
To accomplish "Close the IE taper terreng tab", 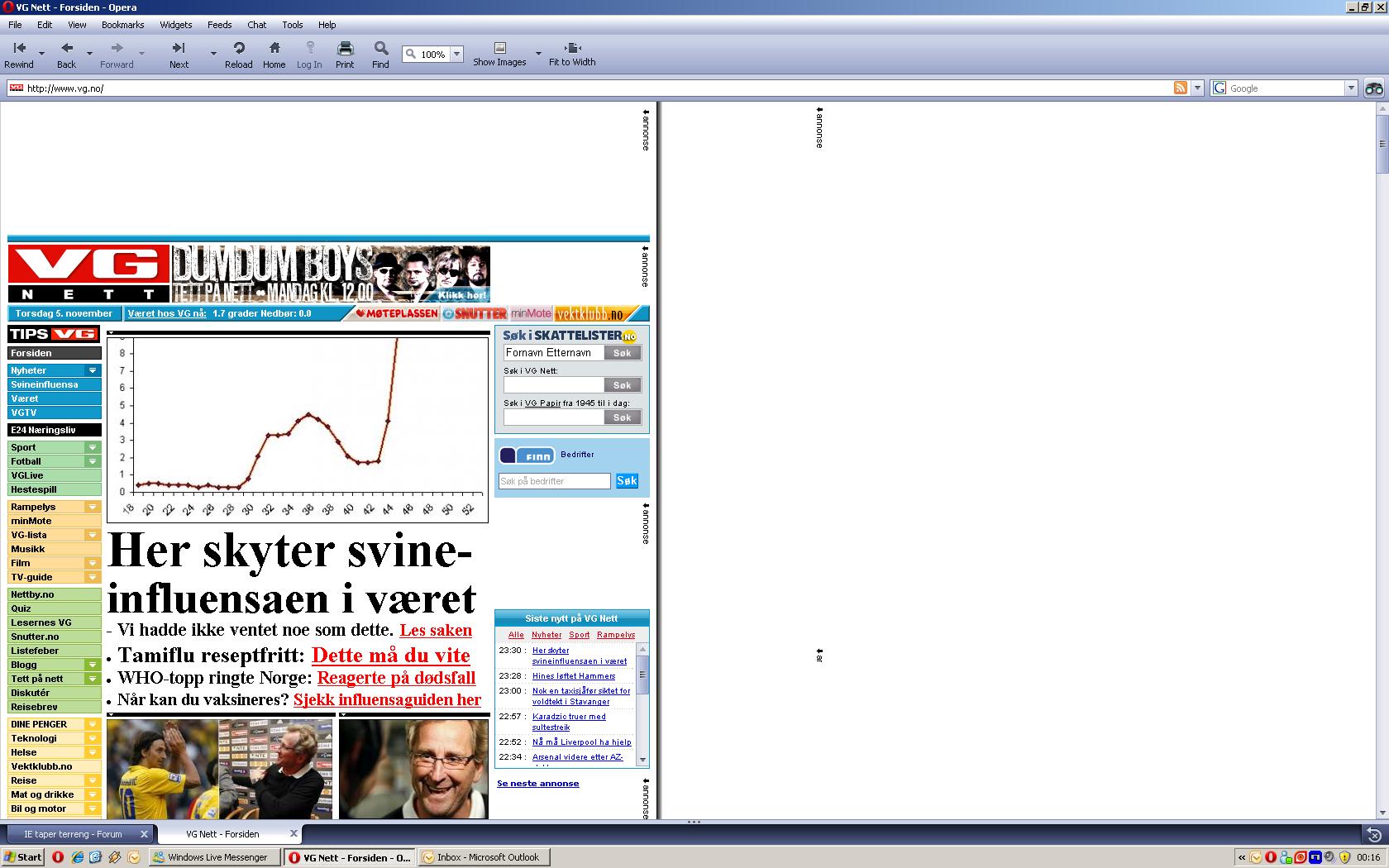I will click(144, 834).
